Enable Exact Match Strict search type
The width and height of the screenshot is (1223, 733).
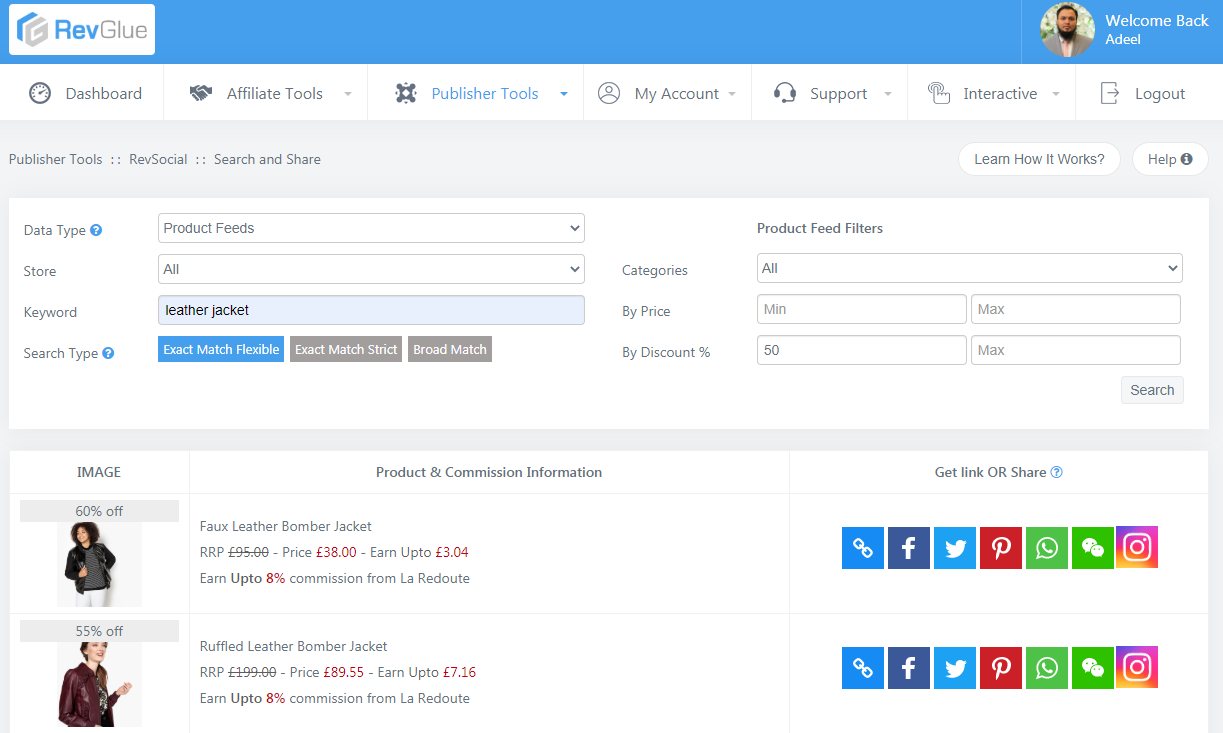(345, 349)
